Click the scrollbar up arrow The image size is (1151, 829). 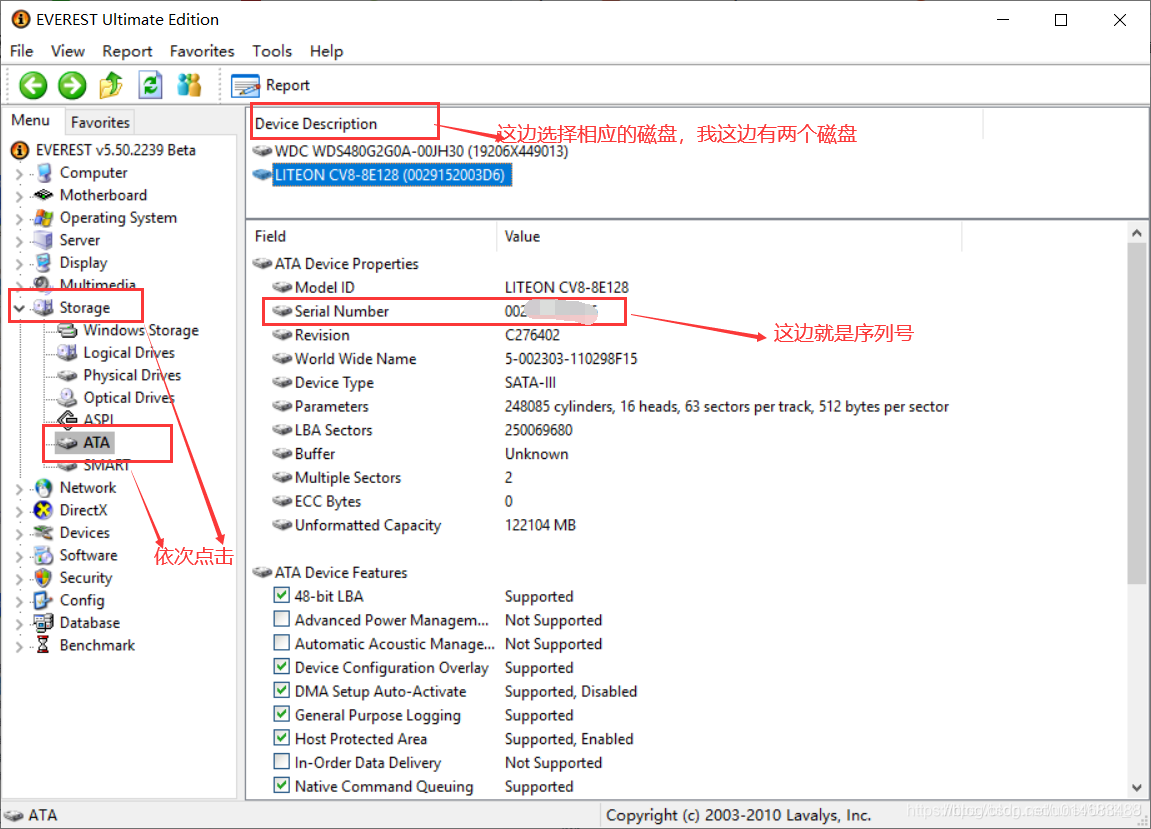[1136, 234]
